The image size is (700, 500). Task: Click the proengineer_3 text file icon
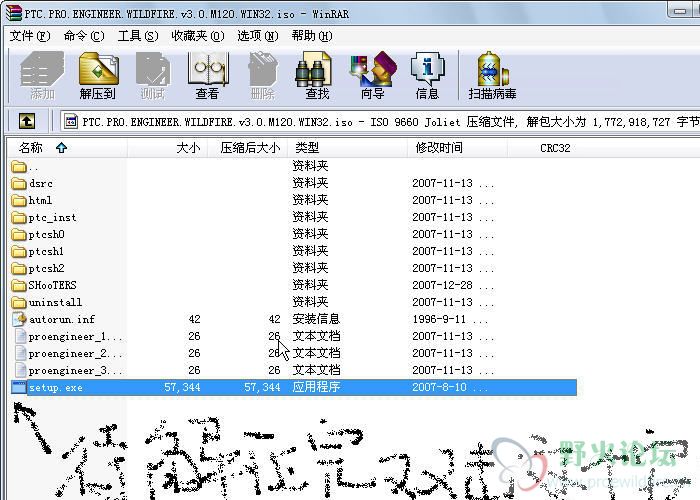tap(21, 370)
